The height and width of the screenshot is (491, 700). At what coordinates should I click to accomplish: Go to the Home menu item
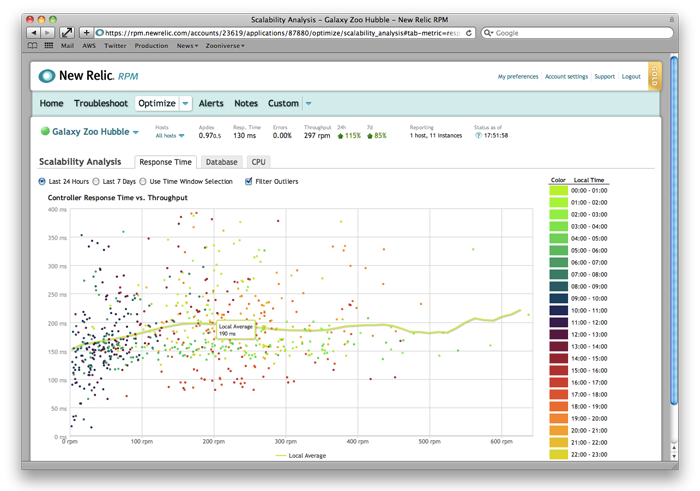pos(51,103)
